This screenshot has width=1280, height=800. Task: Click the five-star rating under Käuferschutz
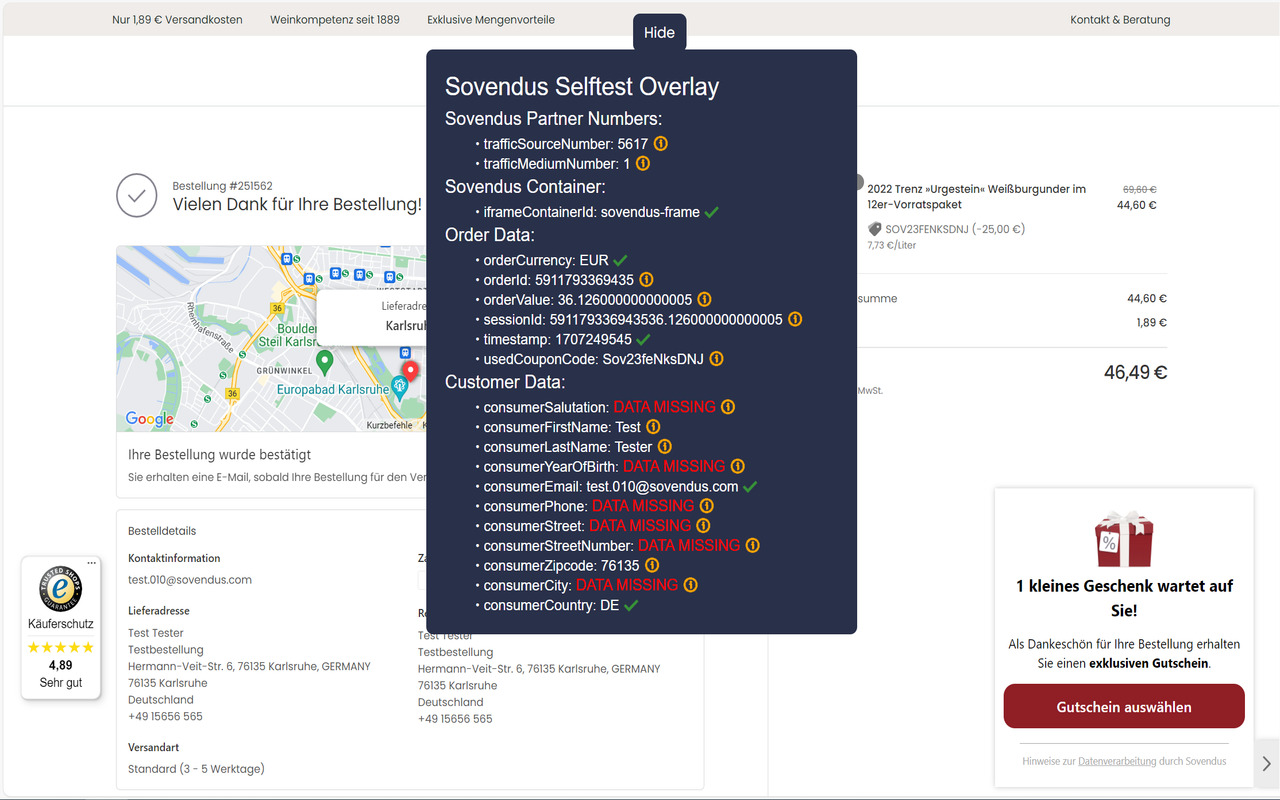point(61,646)
